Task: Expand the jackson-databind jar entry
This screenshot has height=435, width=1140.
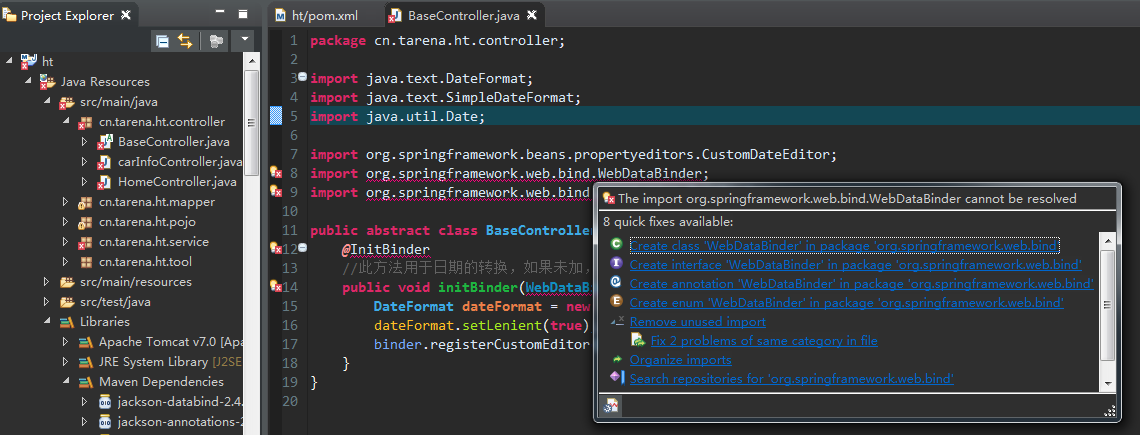Action: (84, 402)
